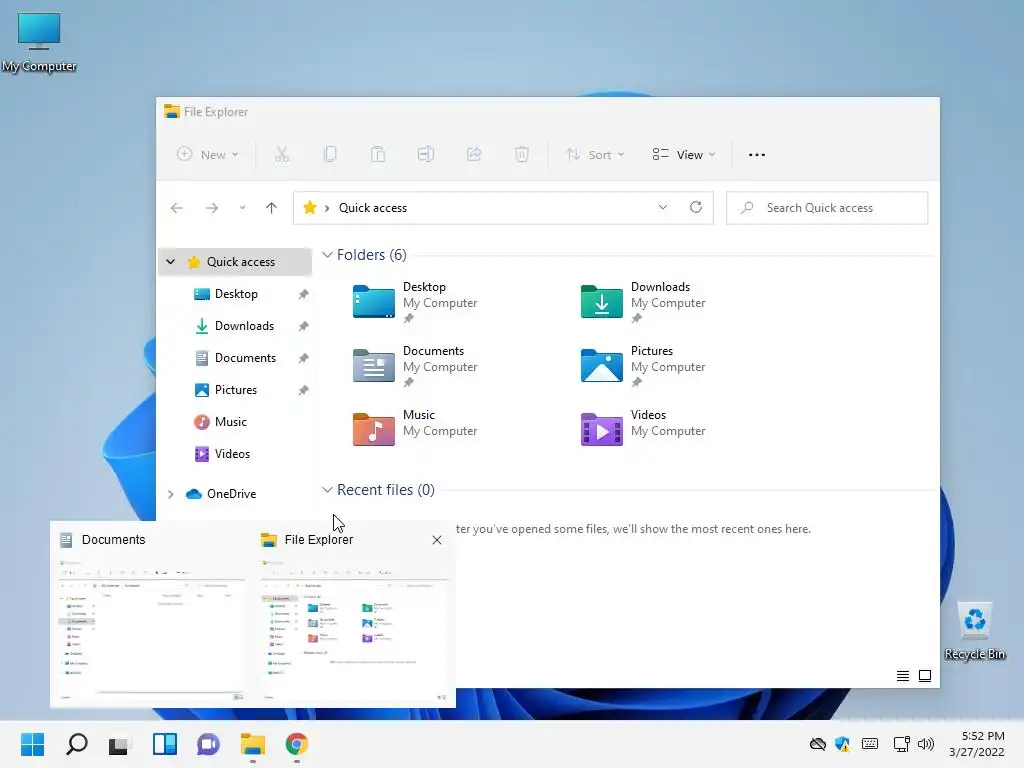Refresh the Quick access view

(x=696, y=208)
